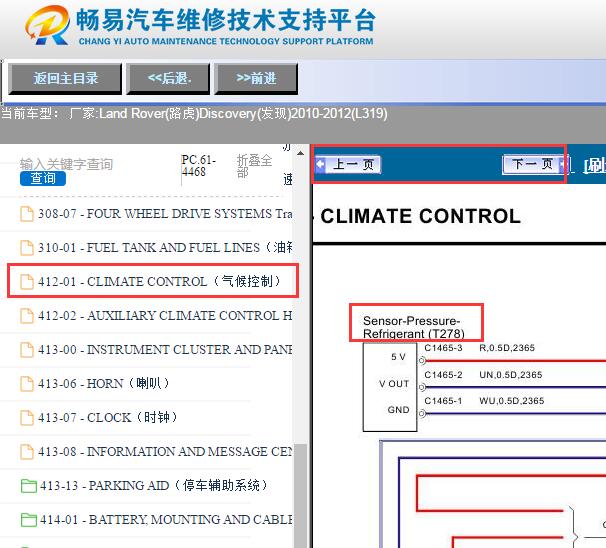
Task: Open 413-00 Instrument Cluster and Panel
Action: click(165, 349)
